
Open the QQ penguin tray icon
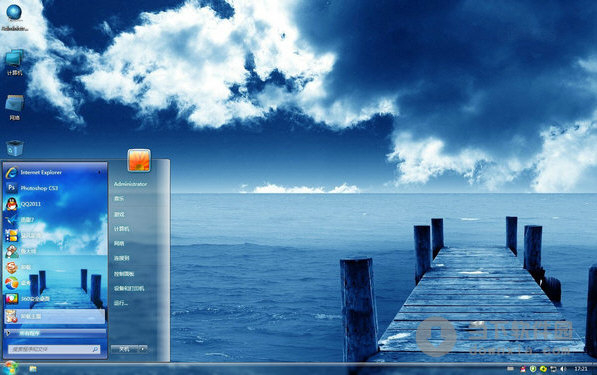[x=523, y=369]
